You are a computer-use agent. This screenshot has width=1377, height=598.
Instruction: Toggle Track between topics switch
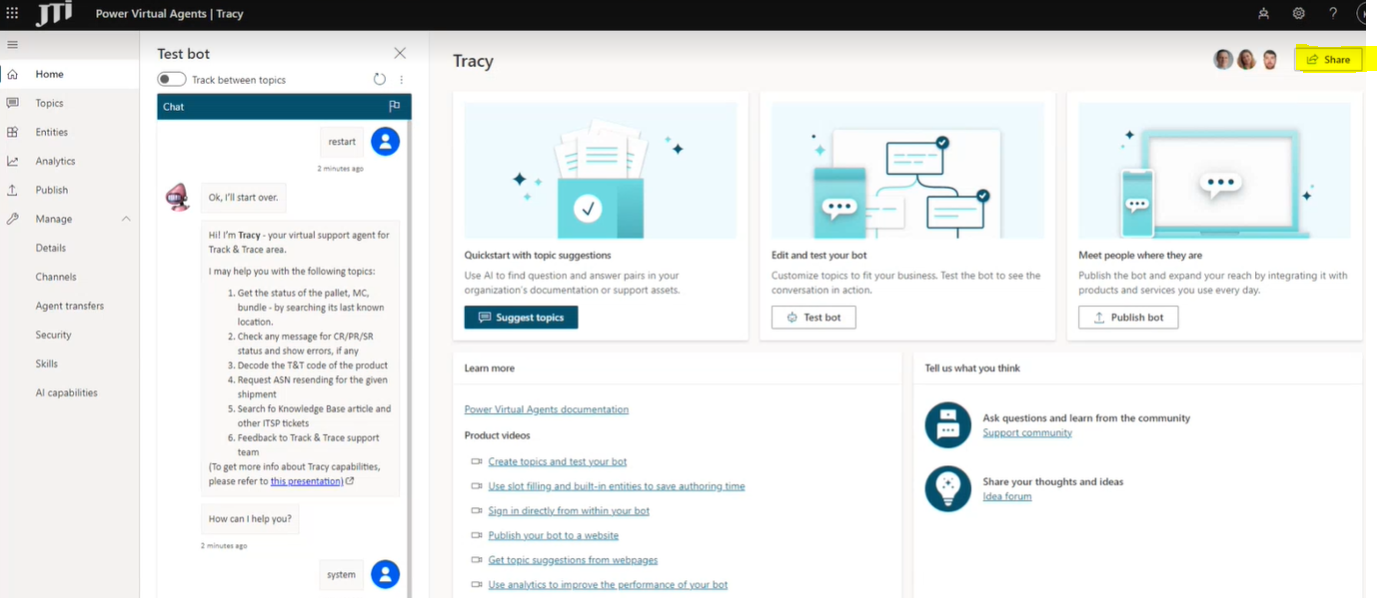(172, 80)
